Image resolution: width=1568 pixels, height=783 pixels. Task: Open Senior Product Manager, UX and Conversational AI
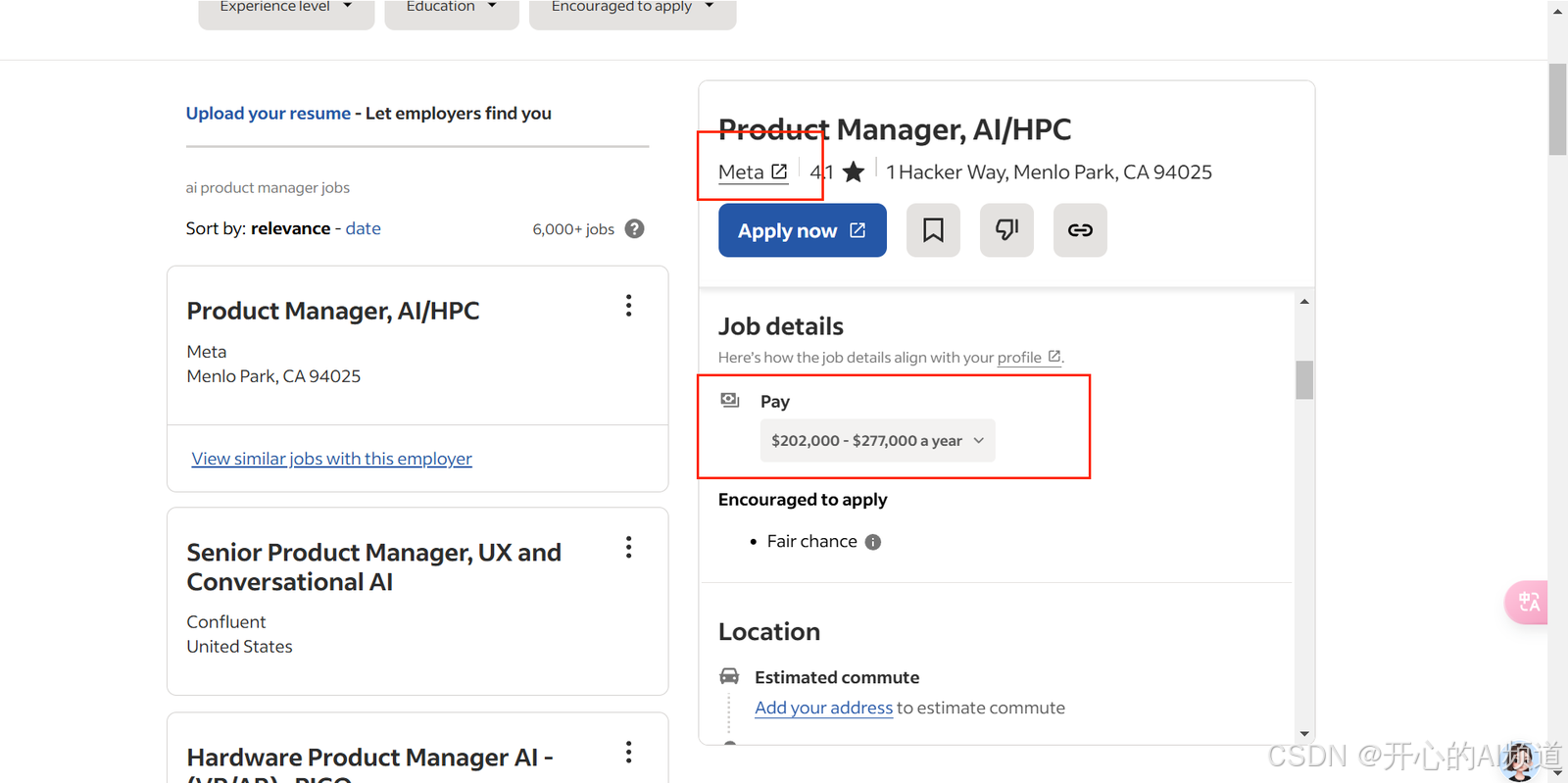(374, 567)
